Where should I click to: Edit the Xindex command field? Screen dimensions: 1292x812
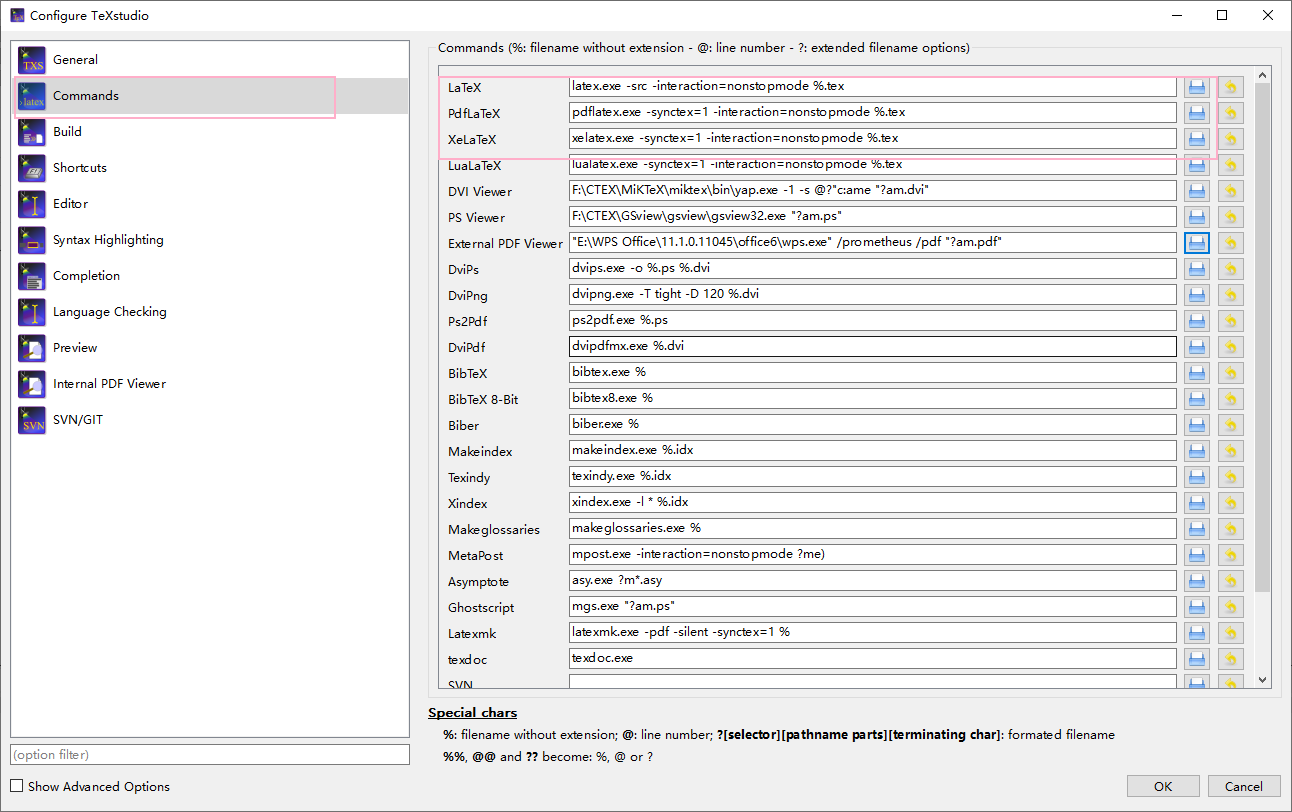pyautogui.click(x=873, y=503)
